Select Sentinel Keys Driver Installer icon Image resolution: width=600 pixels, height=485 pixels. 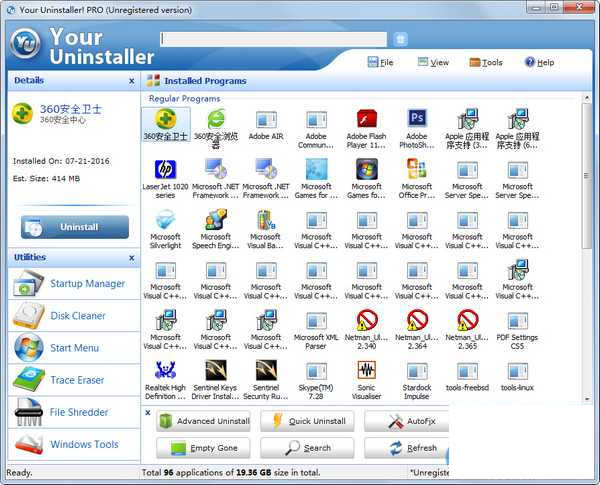[x=216, y=371]
